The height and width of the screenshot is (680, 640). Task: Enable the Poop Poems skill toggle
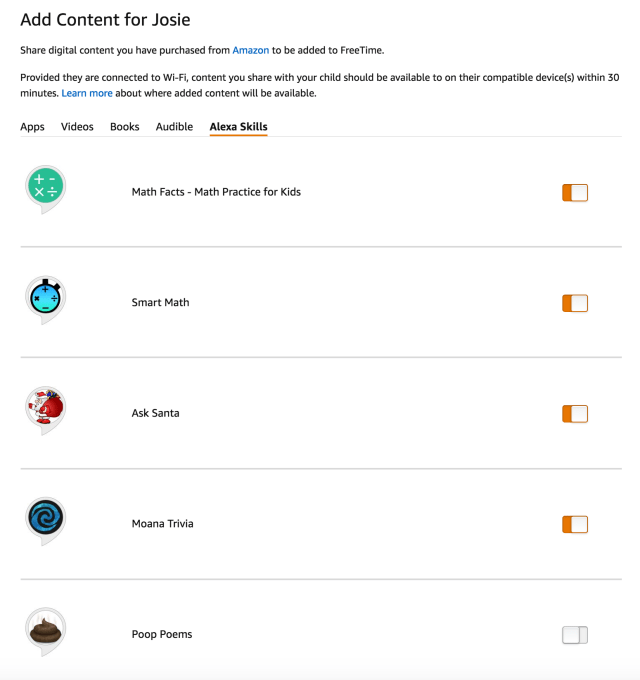pyautogui.click(x=575, y=635)
